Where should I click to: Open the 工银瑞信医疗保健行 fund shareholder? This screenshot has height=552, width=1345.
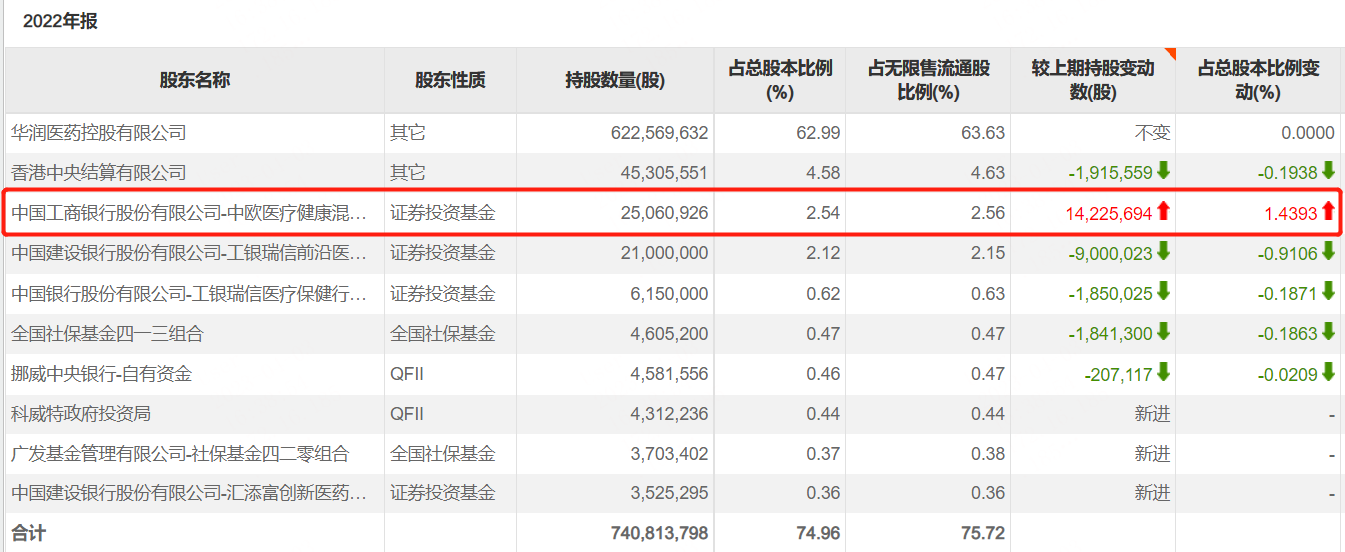190,293
